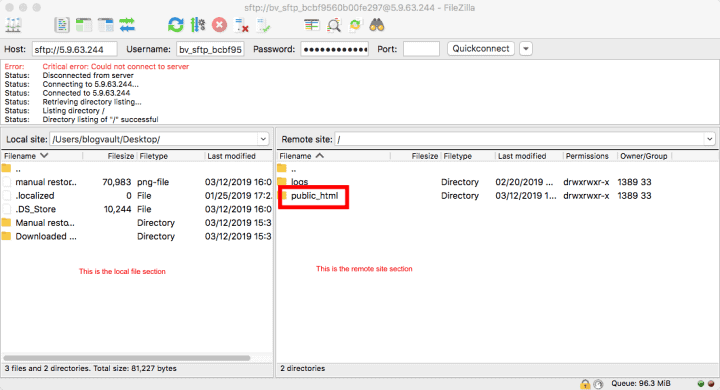Viewport: 720px width, 390px height.
Task: Click the Username input field
Action: click(210, 49)
